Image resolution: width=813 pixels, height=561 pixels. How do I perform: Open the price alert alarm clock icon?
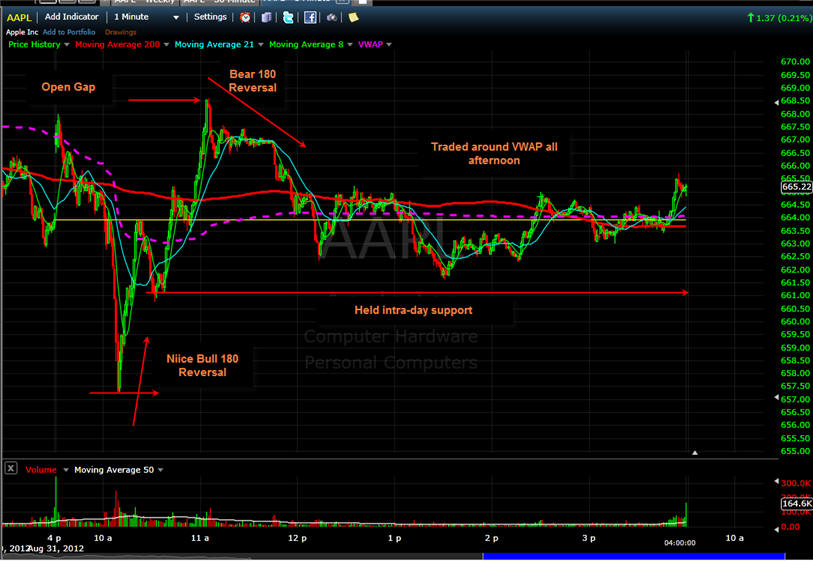[x=245, y=18]
